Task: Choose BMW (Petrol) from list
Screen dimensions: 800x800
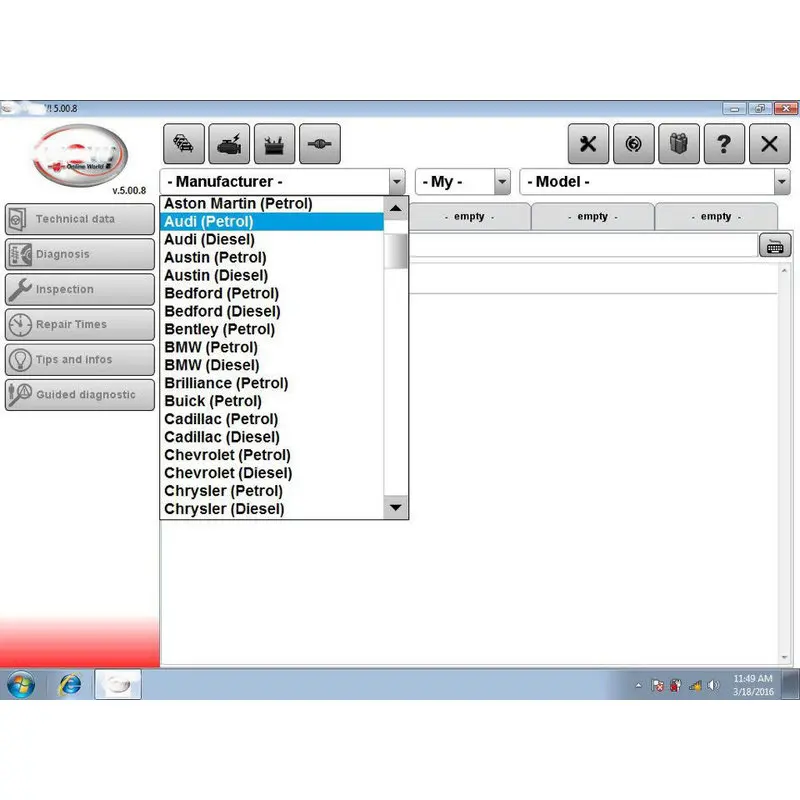Action: [x=272, y=347]
